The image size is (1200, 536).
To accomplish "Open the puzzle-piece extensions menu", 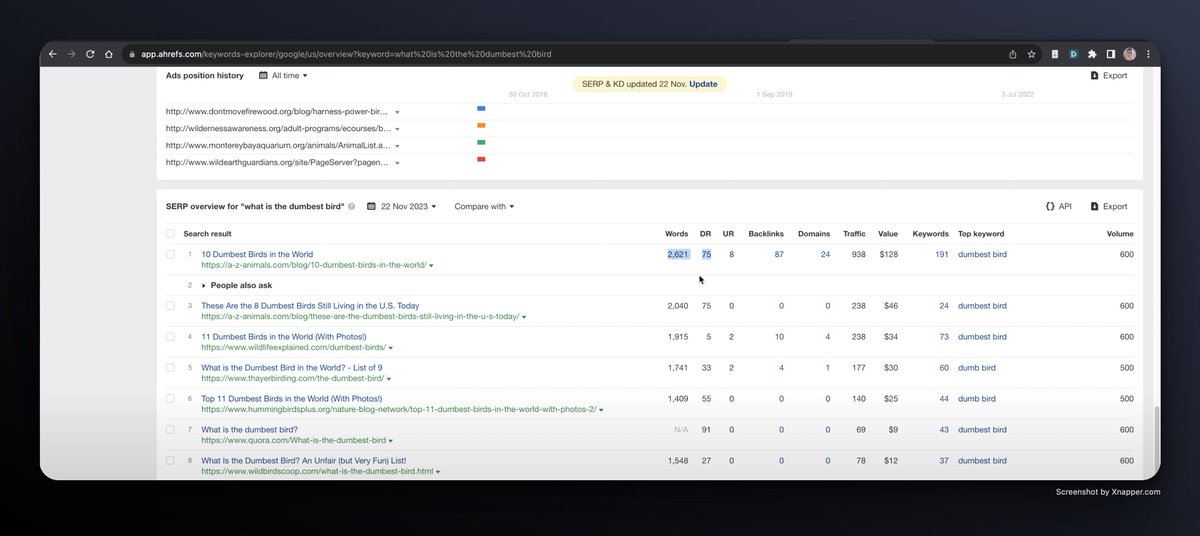I will pos(1092,54).
